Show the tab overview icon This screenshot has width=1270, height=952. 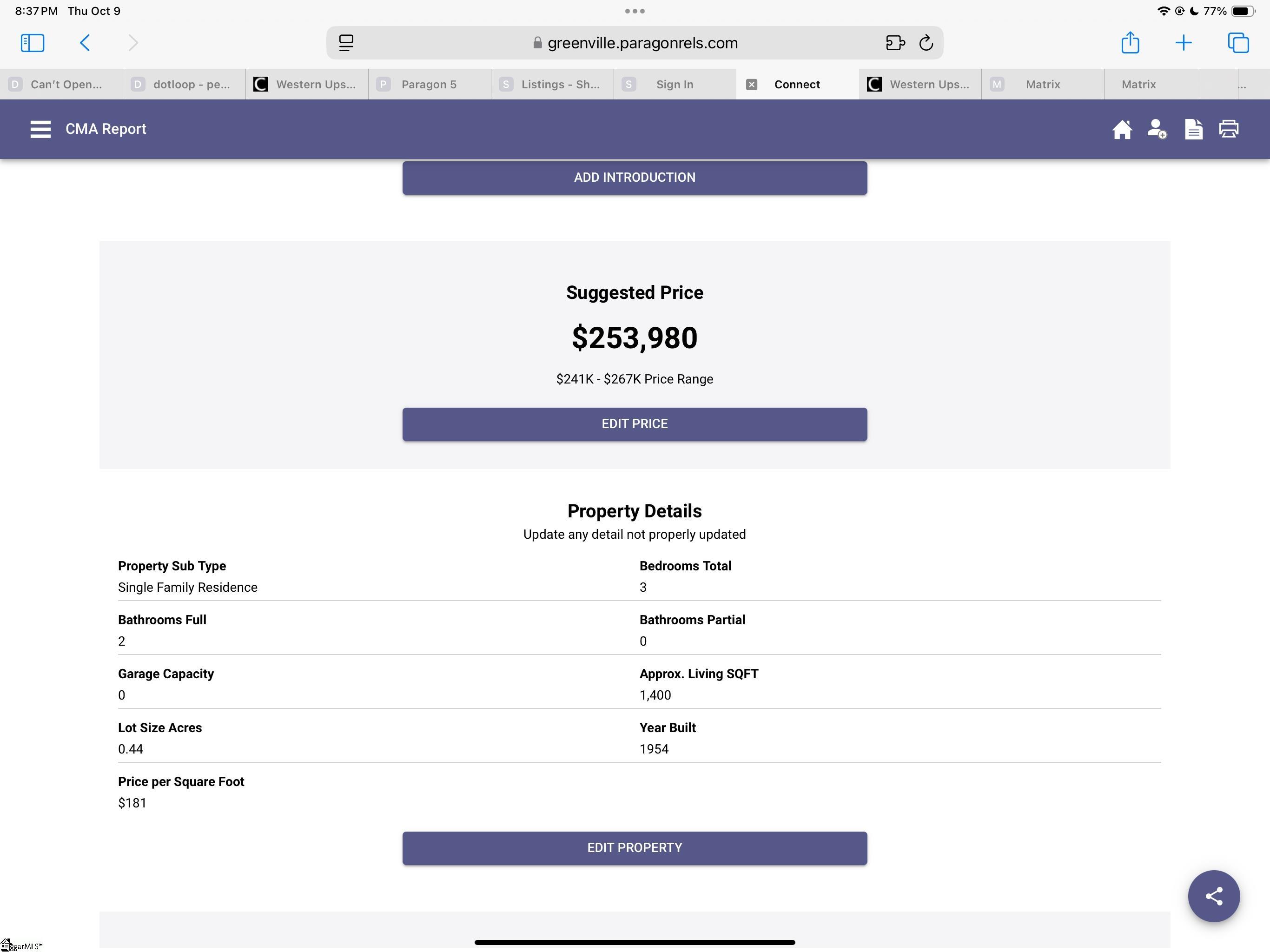point(1238,43)
